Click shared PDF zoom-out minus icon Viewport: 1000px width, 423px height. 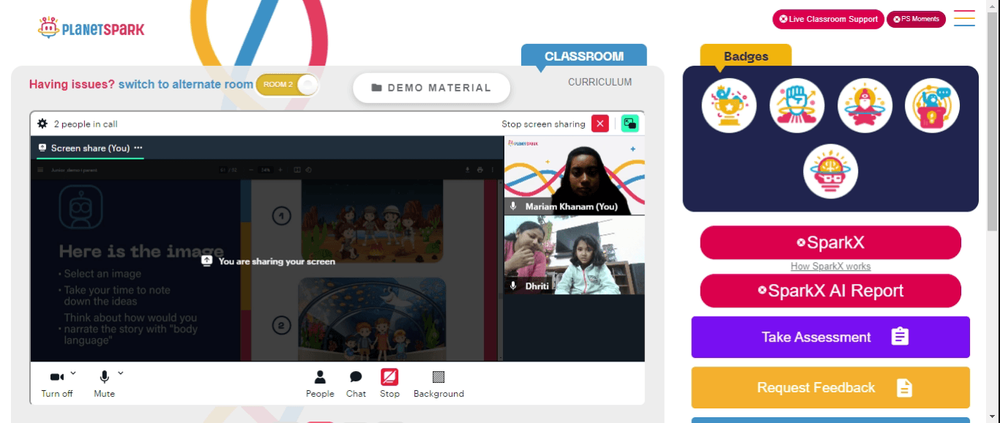point(251,170)
